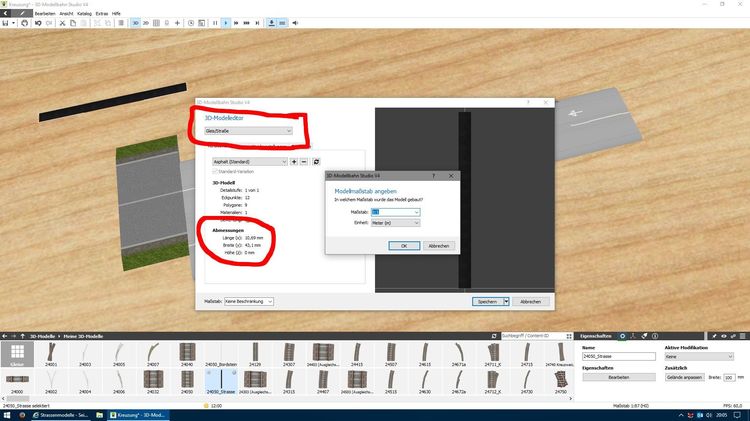Open the Einheit Meter (m) dropdown
The width and height of the screenshot is (750, 421).
coord(396,223)
